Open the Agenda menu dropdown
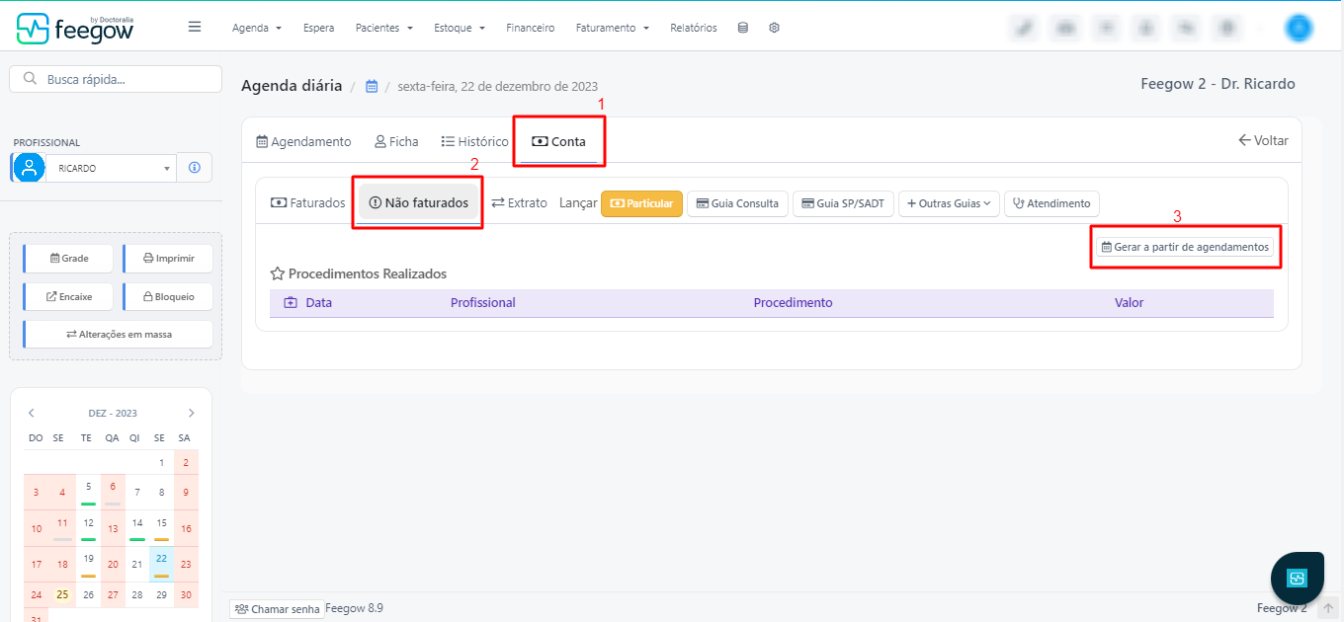 pyautogui.click(x=257, y=28)
